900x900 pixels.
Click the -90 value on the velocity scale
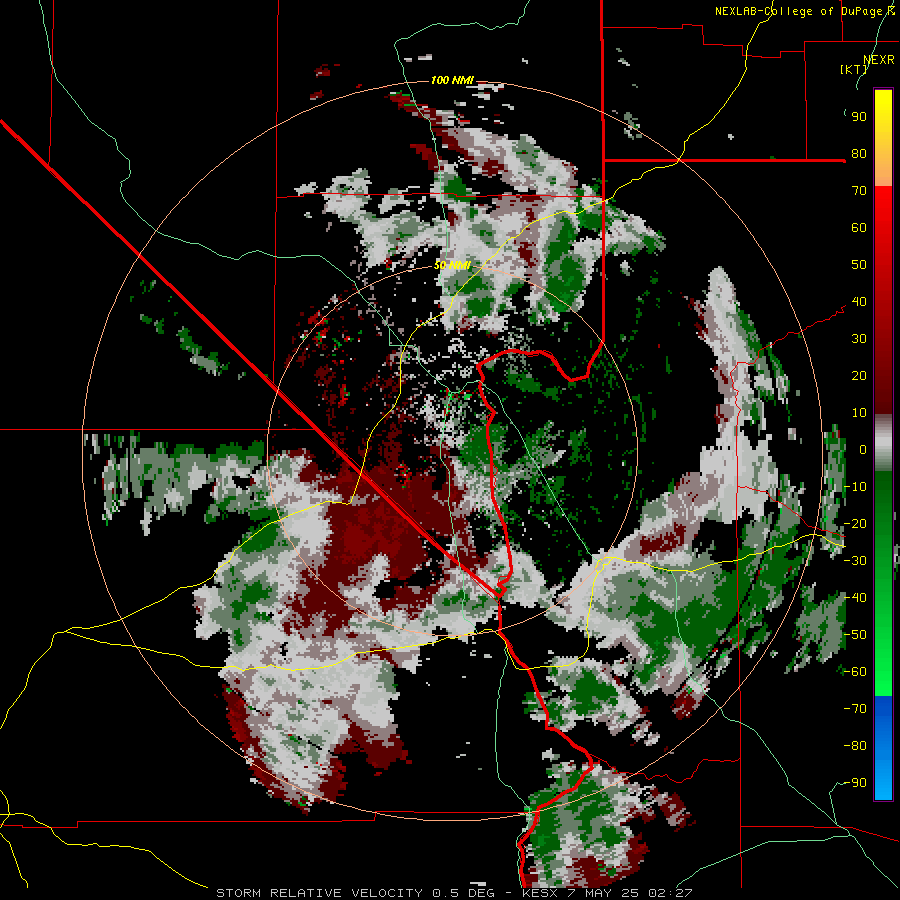tap(855, 783)
